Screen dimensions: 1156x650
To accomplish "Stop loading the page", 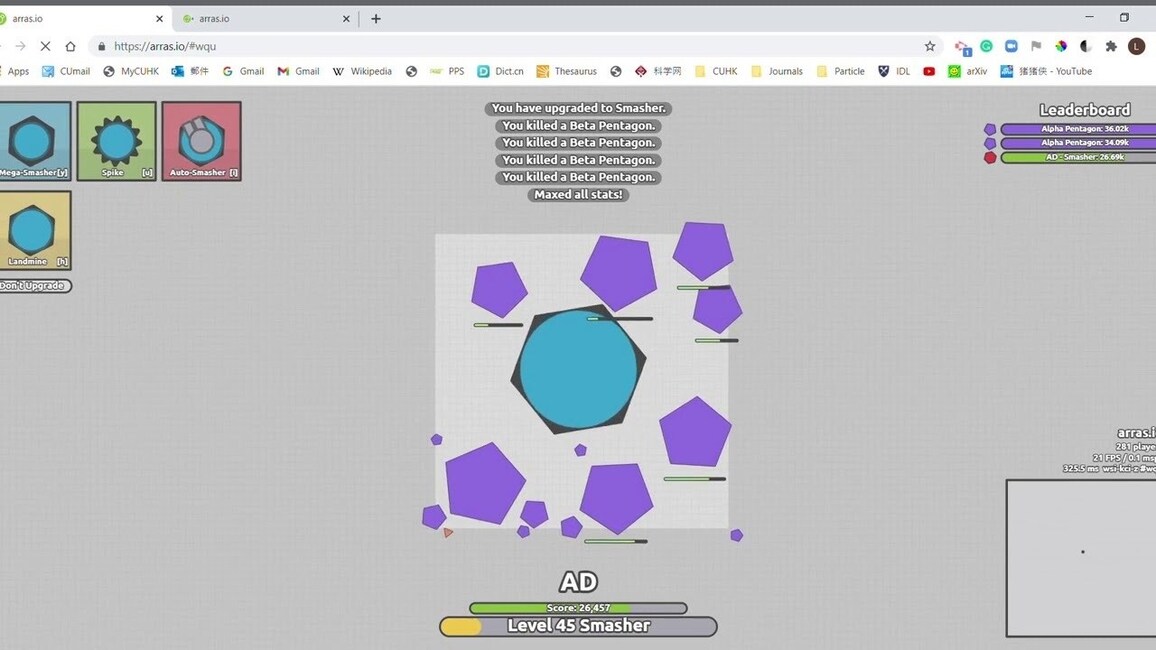I will pyautogui.click(x=45, y=46).
